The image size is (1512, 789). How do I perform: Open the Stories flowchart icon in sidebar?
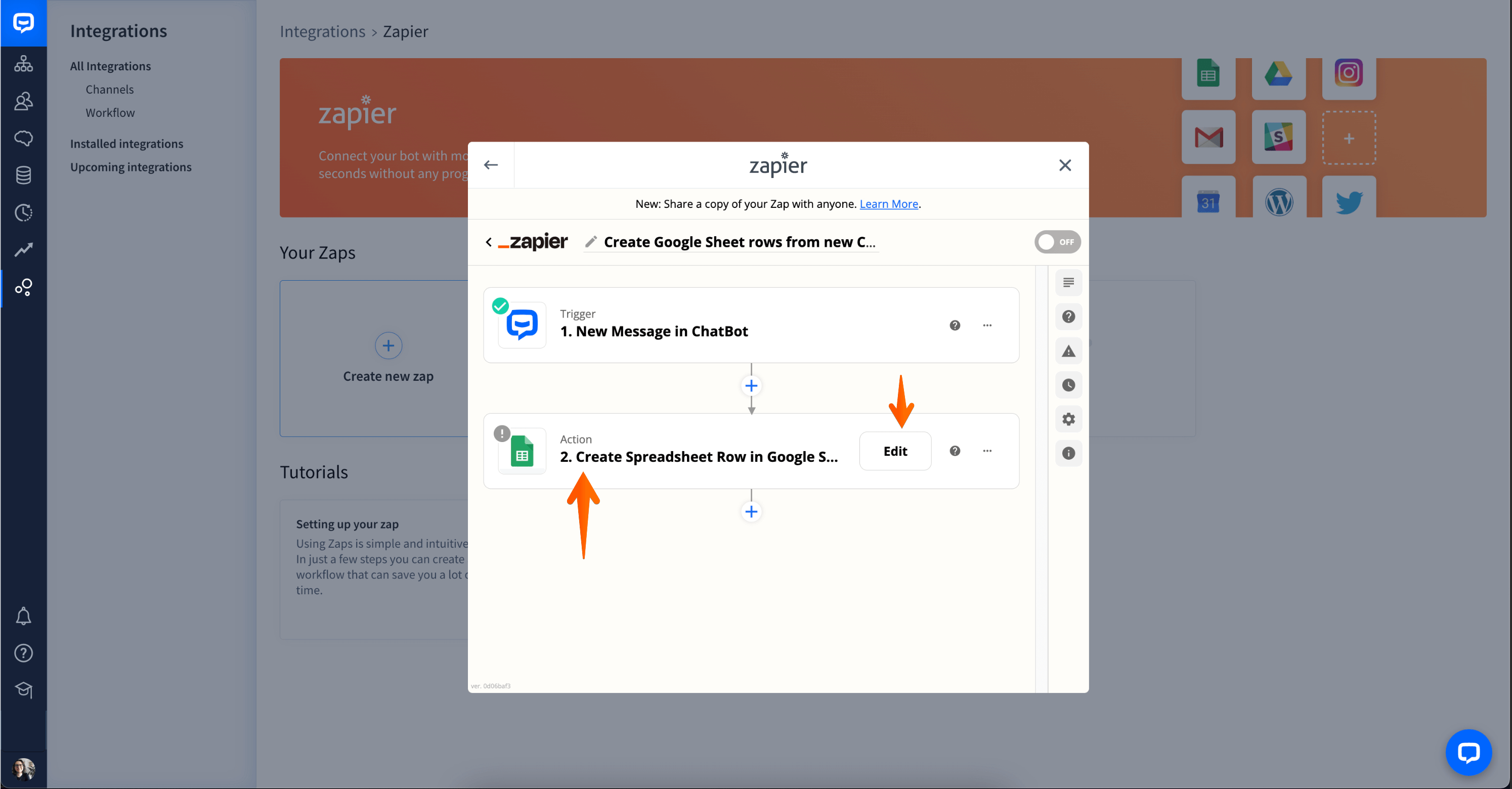pos(23,63)
